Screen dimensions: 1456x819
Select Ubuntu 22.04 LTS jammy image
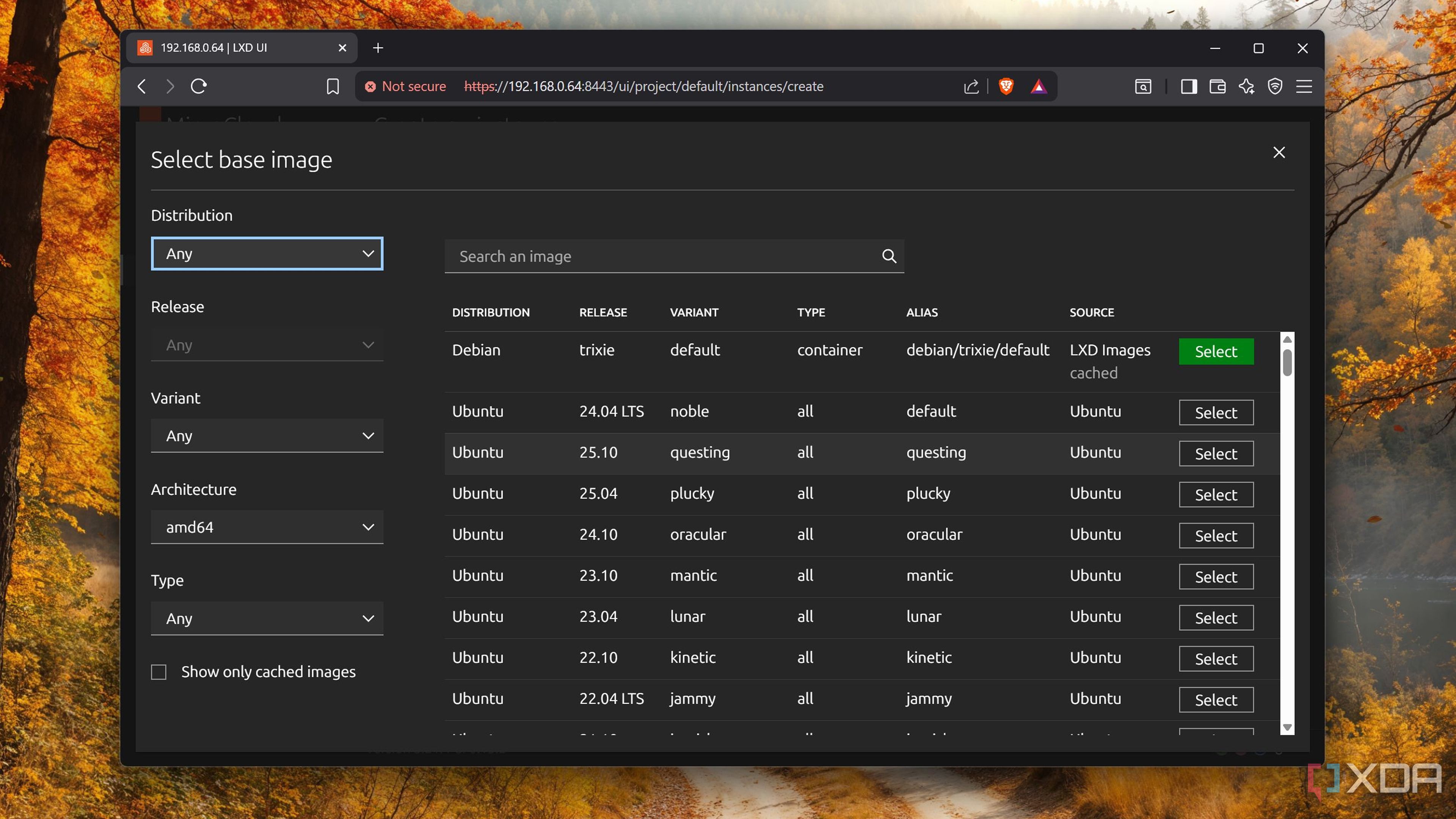[x=1216, y=700]
